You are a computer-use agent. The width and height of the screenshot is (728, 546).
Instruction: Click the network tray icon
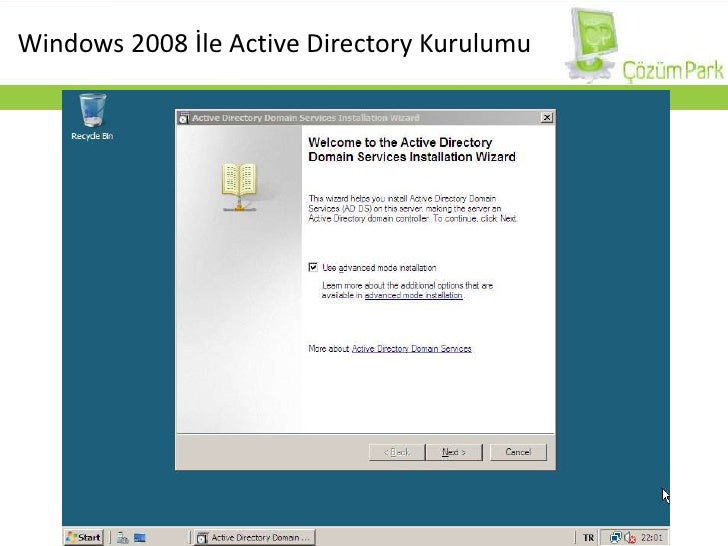click(615, 538)
